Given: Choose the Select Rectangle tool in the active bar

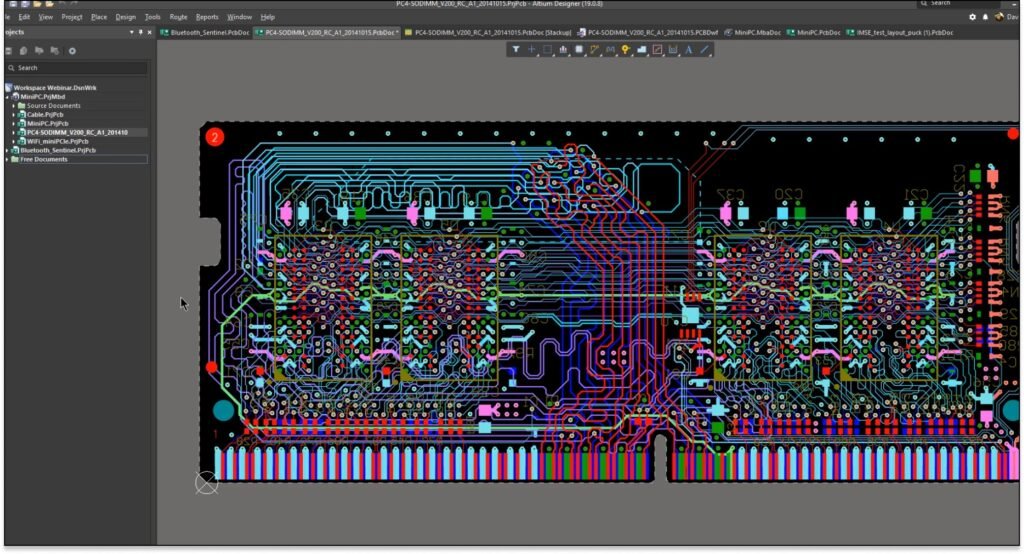Looking at the screenshot, I should point(547,50).
